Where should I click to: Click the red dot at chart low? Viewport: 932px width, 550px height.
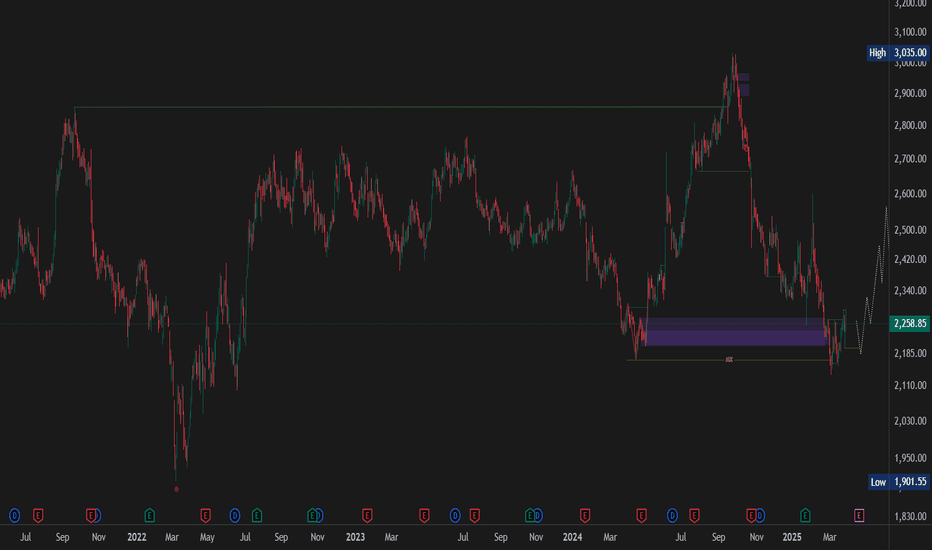click(177, 489)
